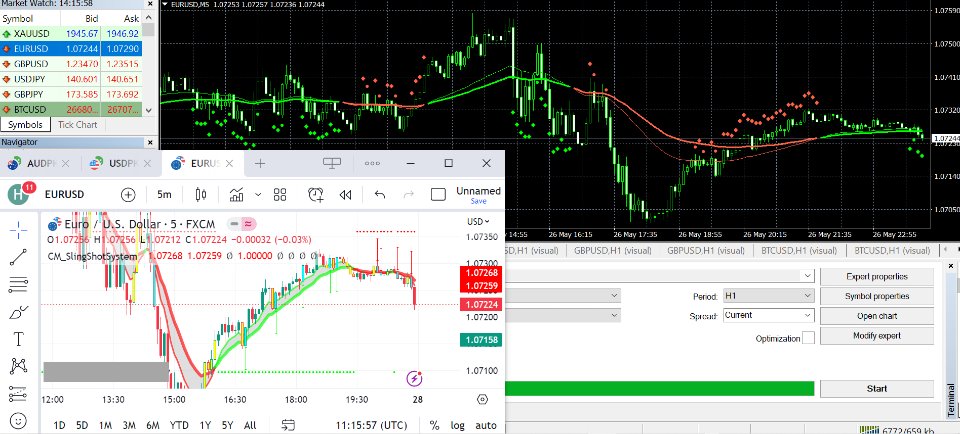The height and width of the screenshot is (434, 960).
Task: Open the go-to-date calendar icon
Action: click(x=288, y=425)
